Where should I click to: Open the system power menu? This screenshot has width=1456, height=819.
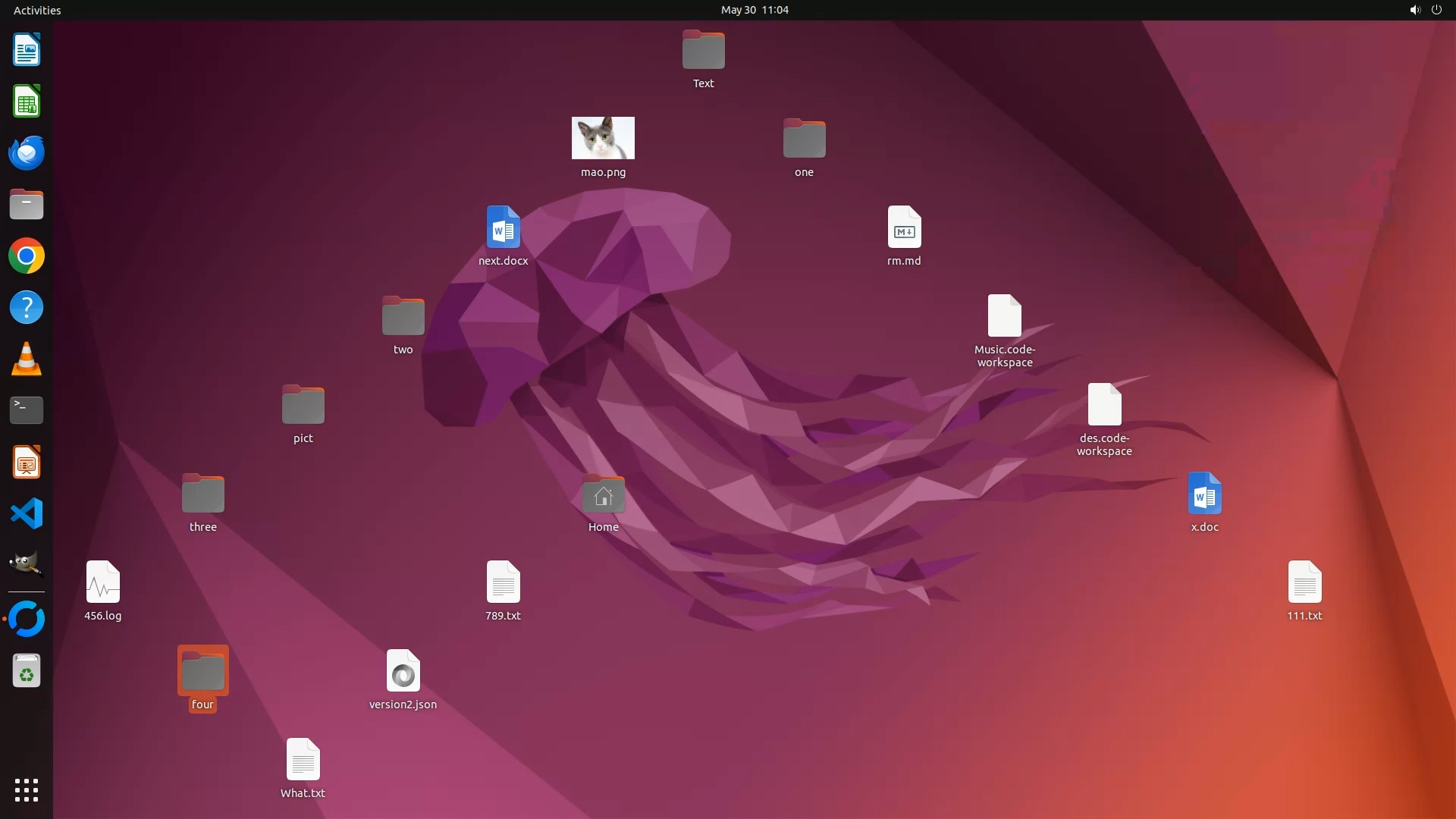(1436, 10)
